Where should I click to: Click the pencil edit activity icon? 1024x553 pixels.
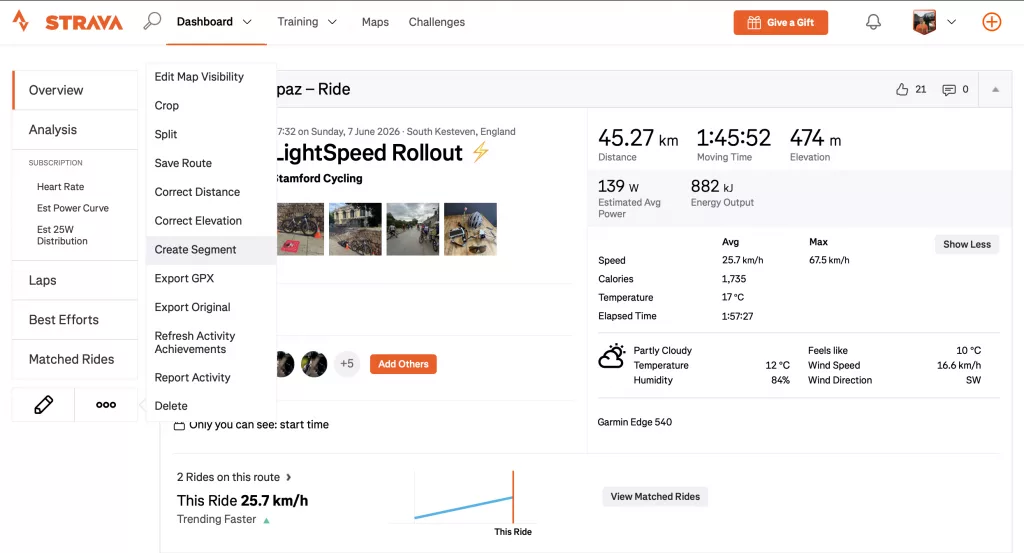(x=43, y=405)
